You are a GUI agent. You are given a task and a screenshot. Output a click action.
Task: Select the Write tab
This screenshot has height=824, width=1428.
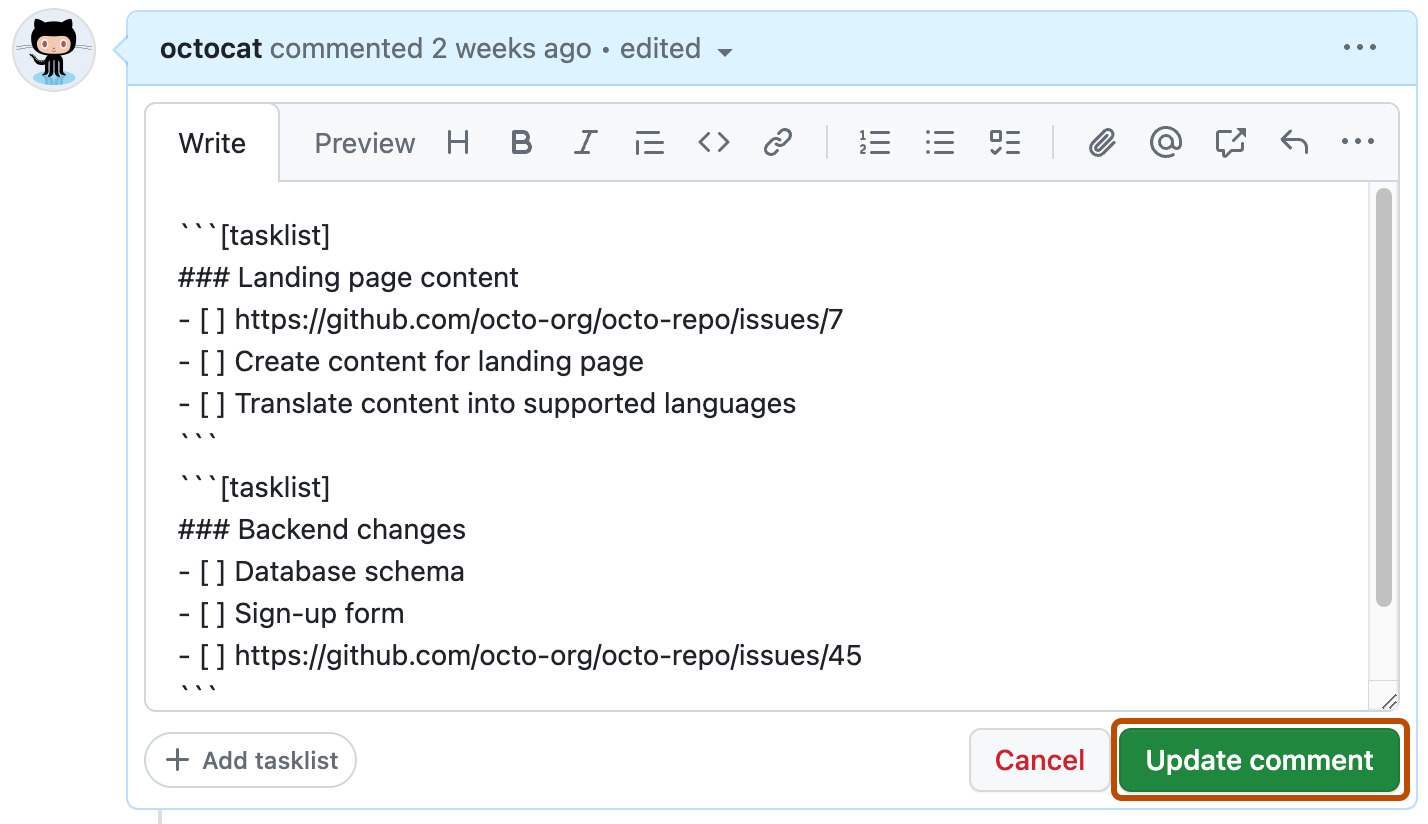[x=212, y=143]
